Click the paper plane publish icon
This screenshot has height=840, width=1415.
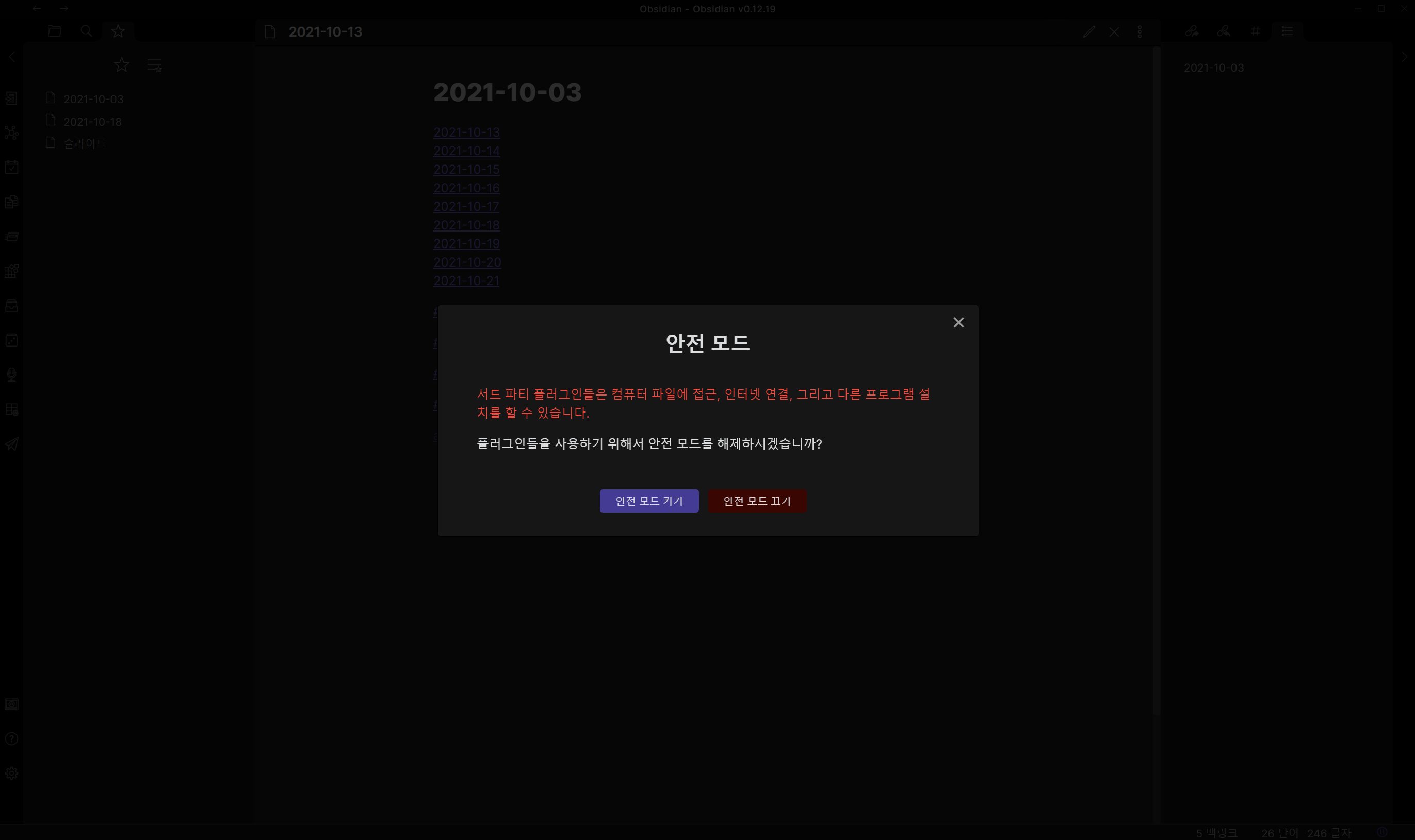pos(11,444)
